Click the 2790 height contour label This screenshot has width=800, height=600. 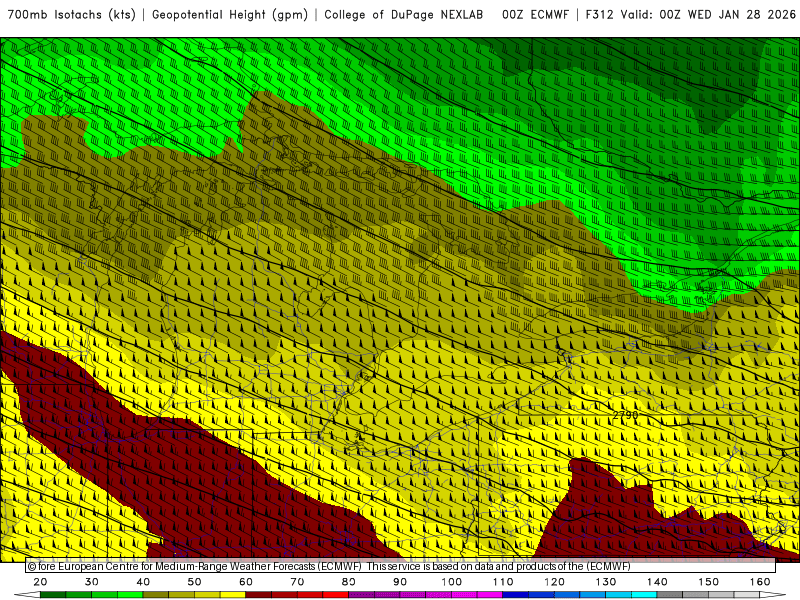[x=625, y=415]
